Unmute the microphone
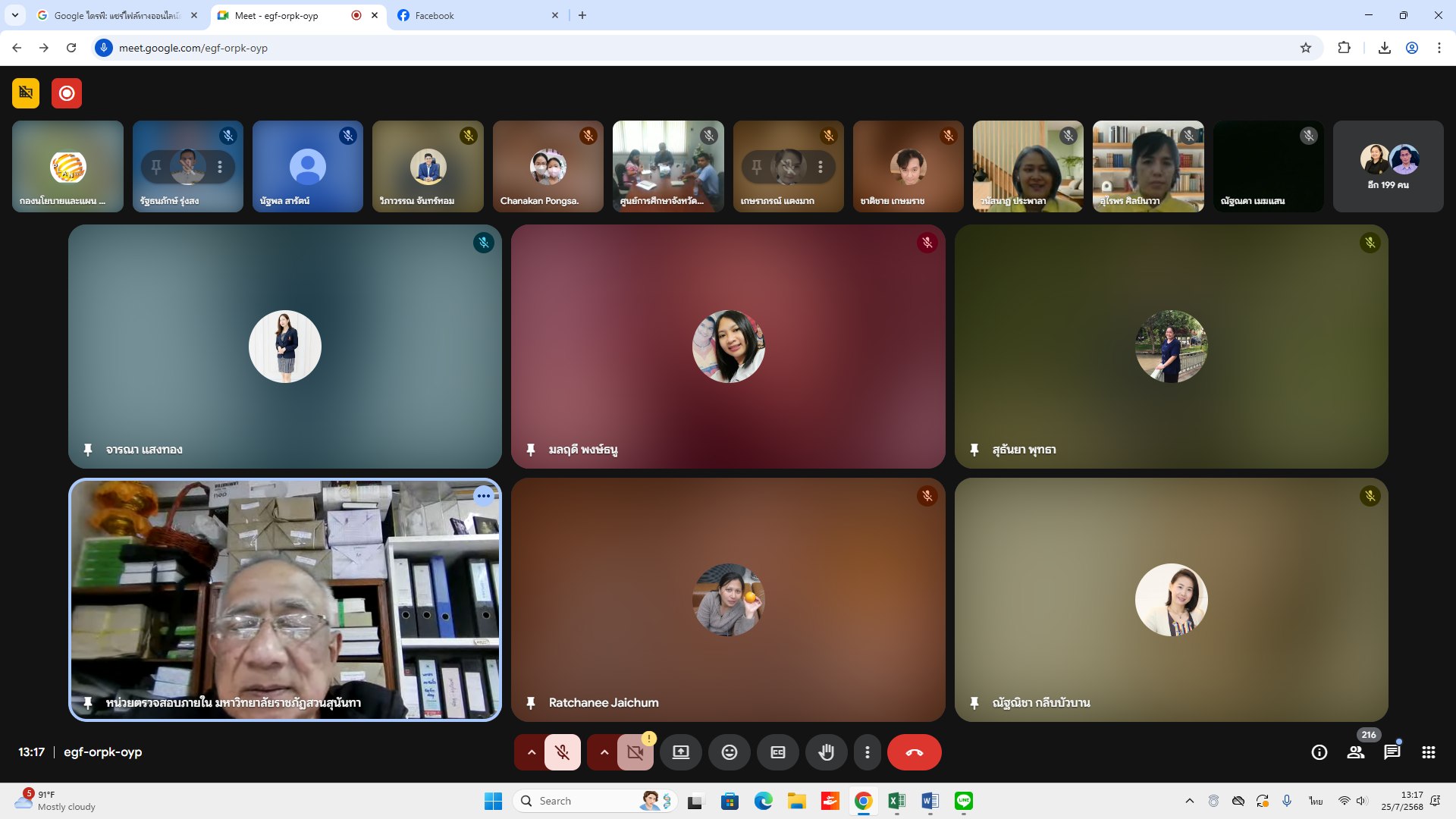Screen dimensions: 1456x819 tap(562, 752)
